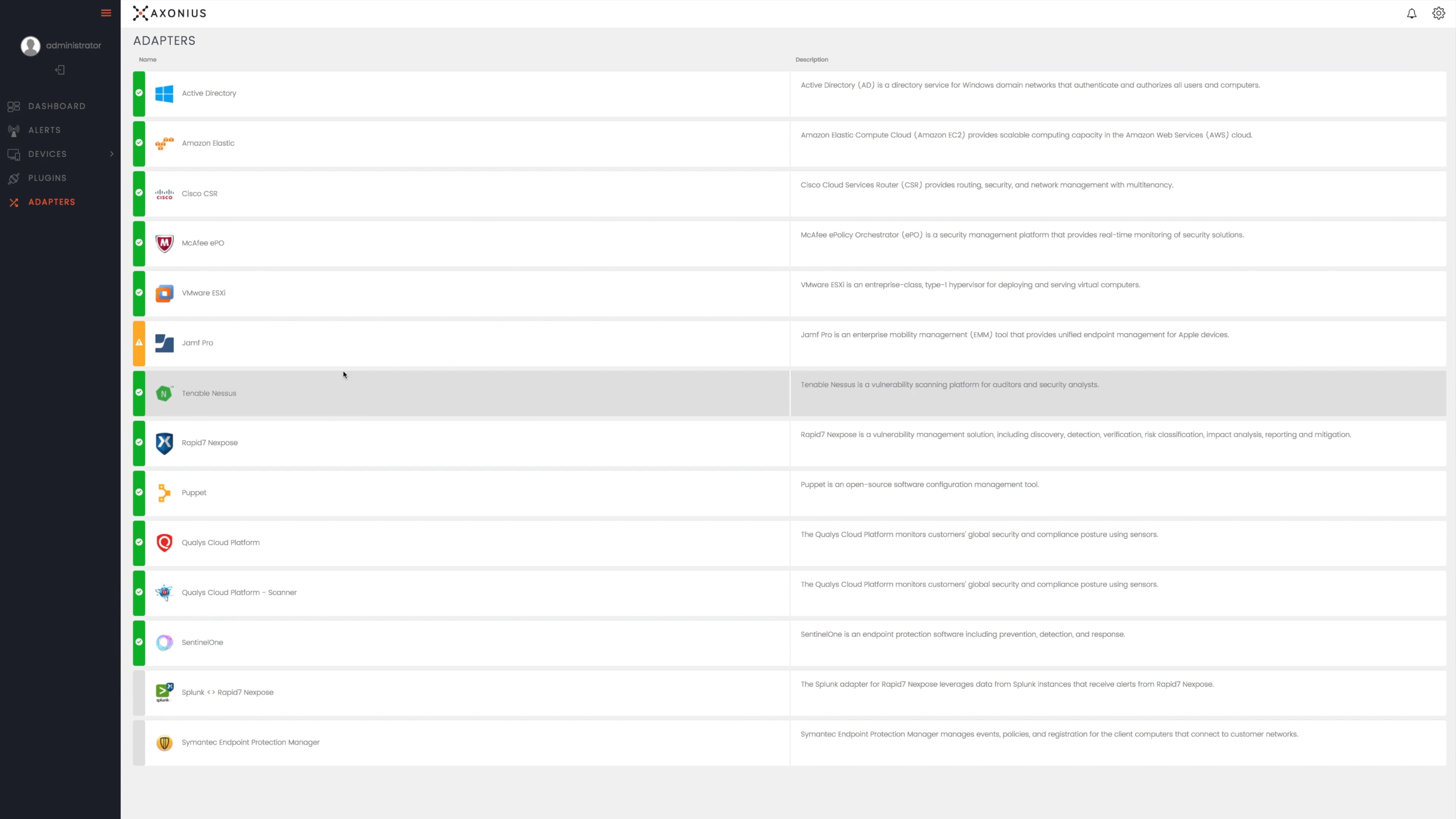Expand the Devices submenu chevron
This screenshot has width=1456, height=819.
tap(111, 154)
